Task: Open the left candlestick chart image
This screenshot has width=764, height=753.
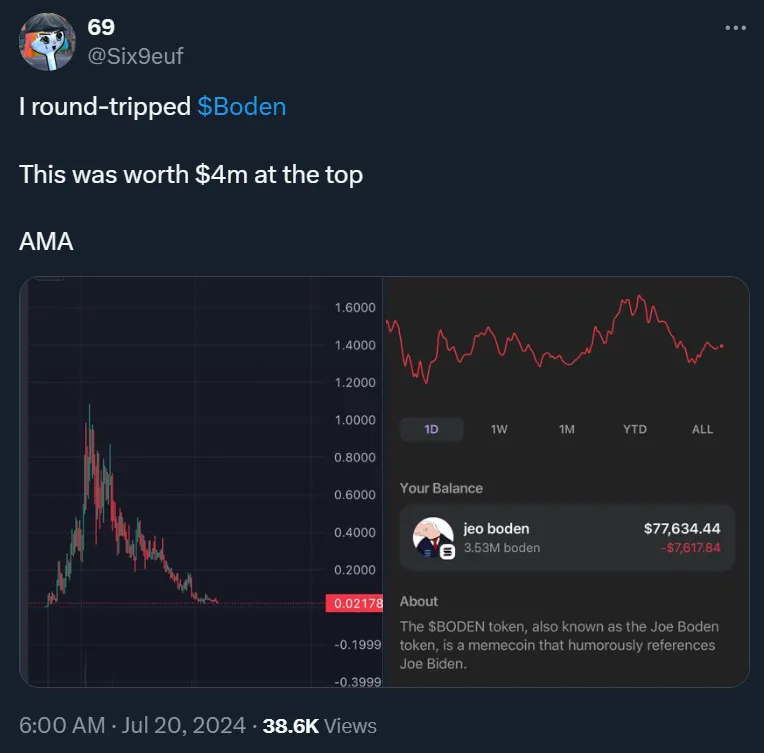Action: pos(201,482)
